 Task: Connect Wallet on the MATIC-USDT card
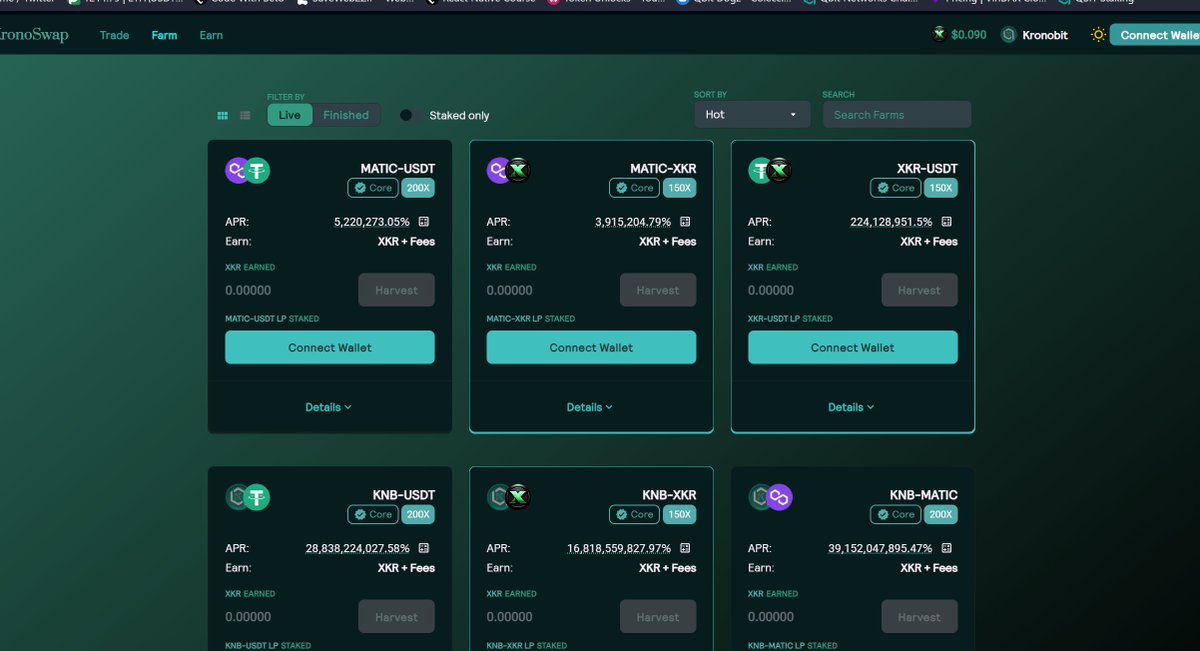330,347
